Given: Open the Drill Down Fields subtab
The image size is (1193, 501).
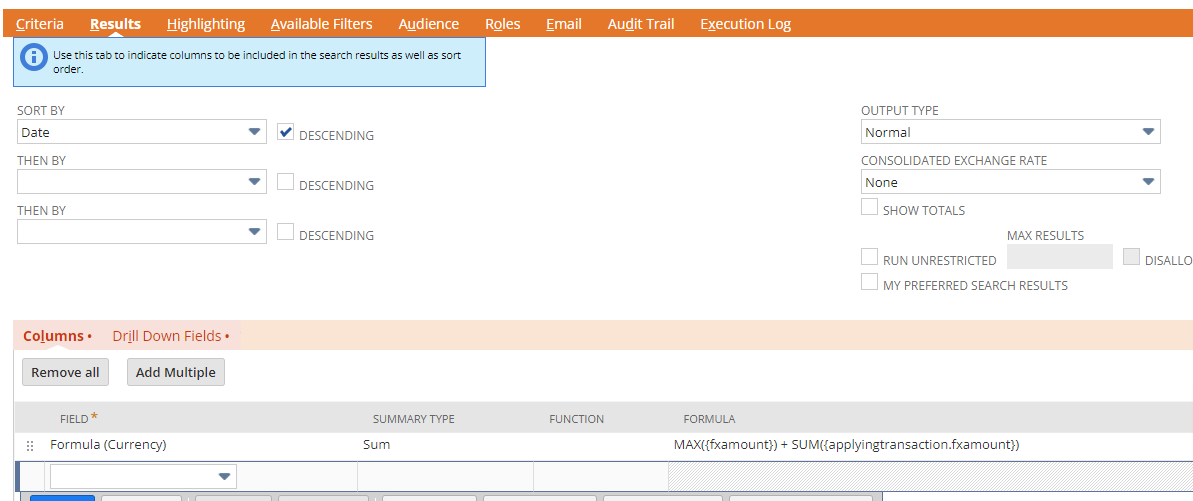Looking at the screenshot, I should click(170, 336).
